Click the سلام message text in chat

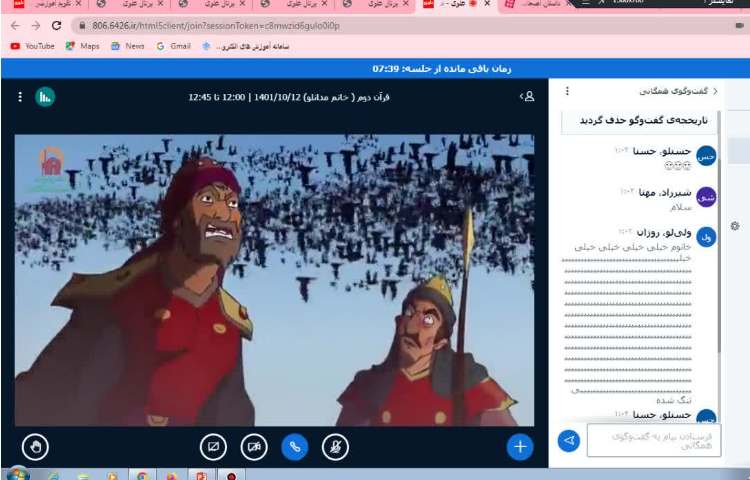coord(680,207)
